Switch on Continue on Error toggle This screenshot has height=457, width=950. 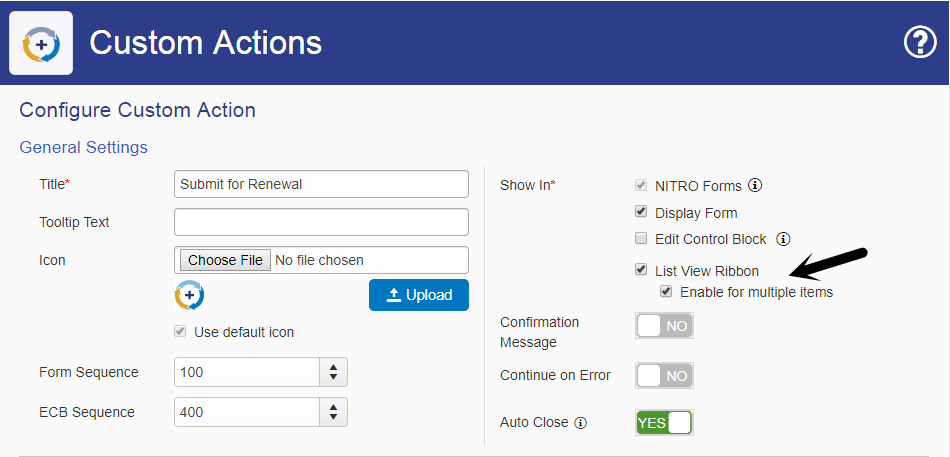[664, 376]
